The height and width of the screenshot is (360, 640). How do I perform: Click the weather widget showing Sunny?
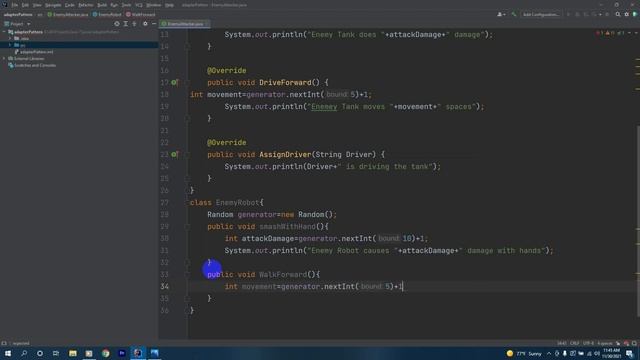point(524,353)
